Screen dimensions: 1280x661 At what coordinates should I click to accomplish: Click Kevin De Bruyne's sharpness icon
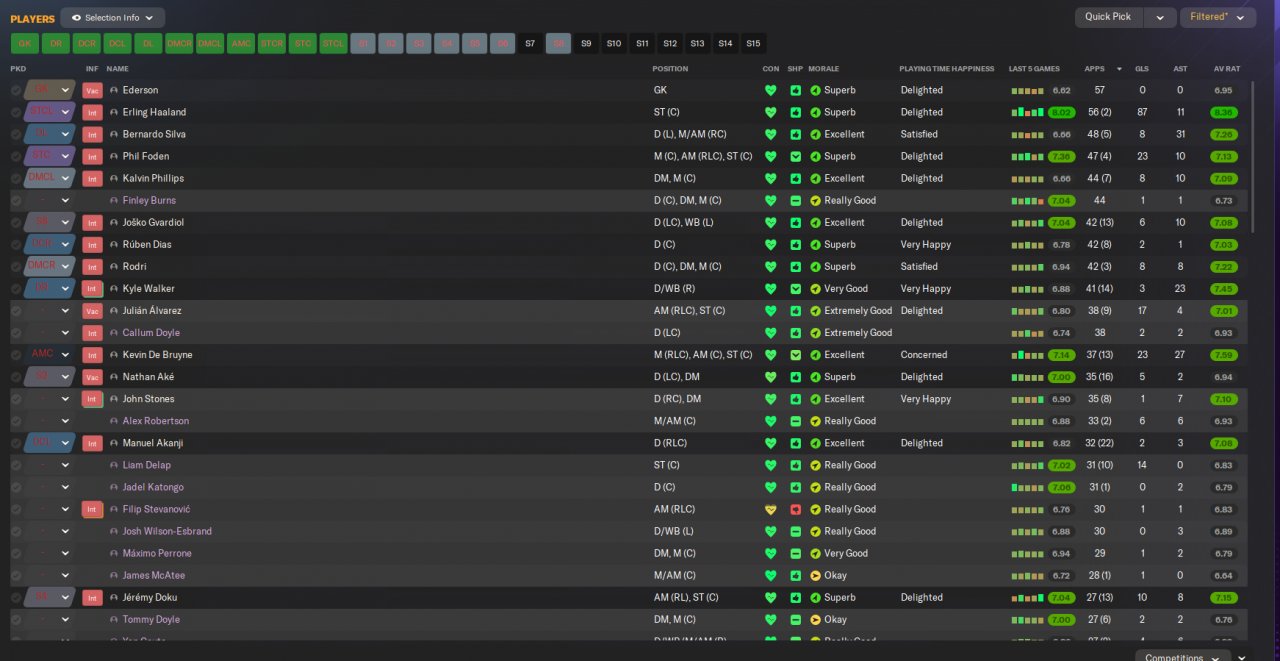[x=795, y=355]
